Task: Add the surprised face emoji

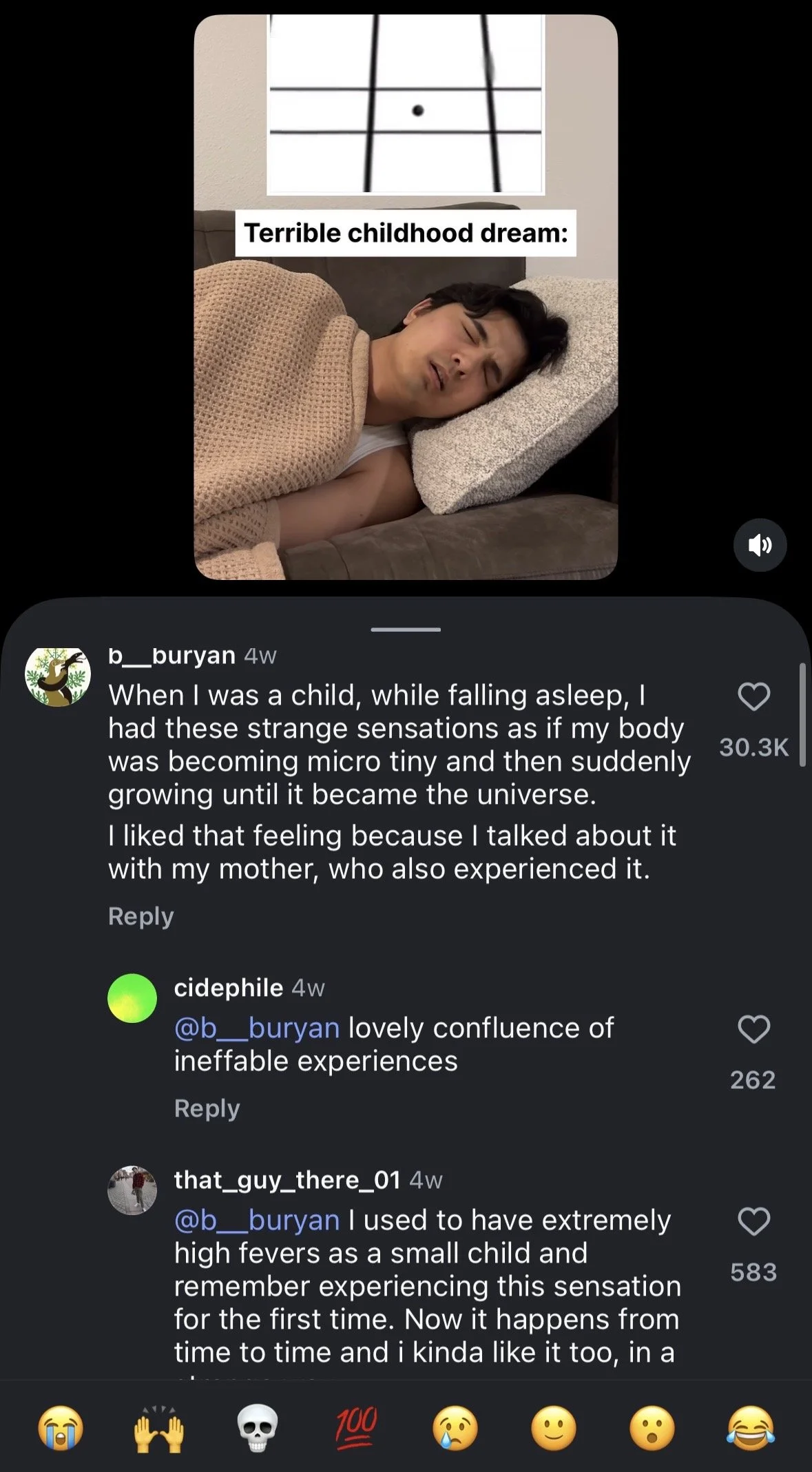Action: point(652,1428)
